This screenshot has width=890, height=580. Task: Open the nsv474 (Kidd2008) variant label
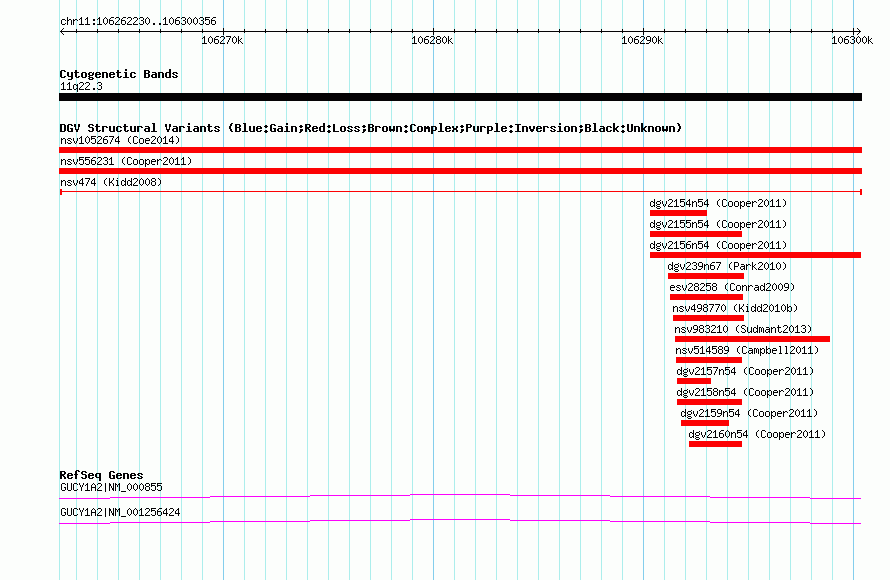(111, 182)
